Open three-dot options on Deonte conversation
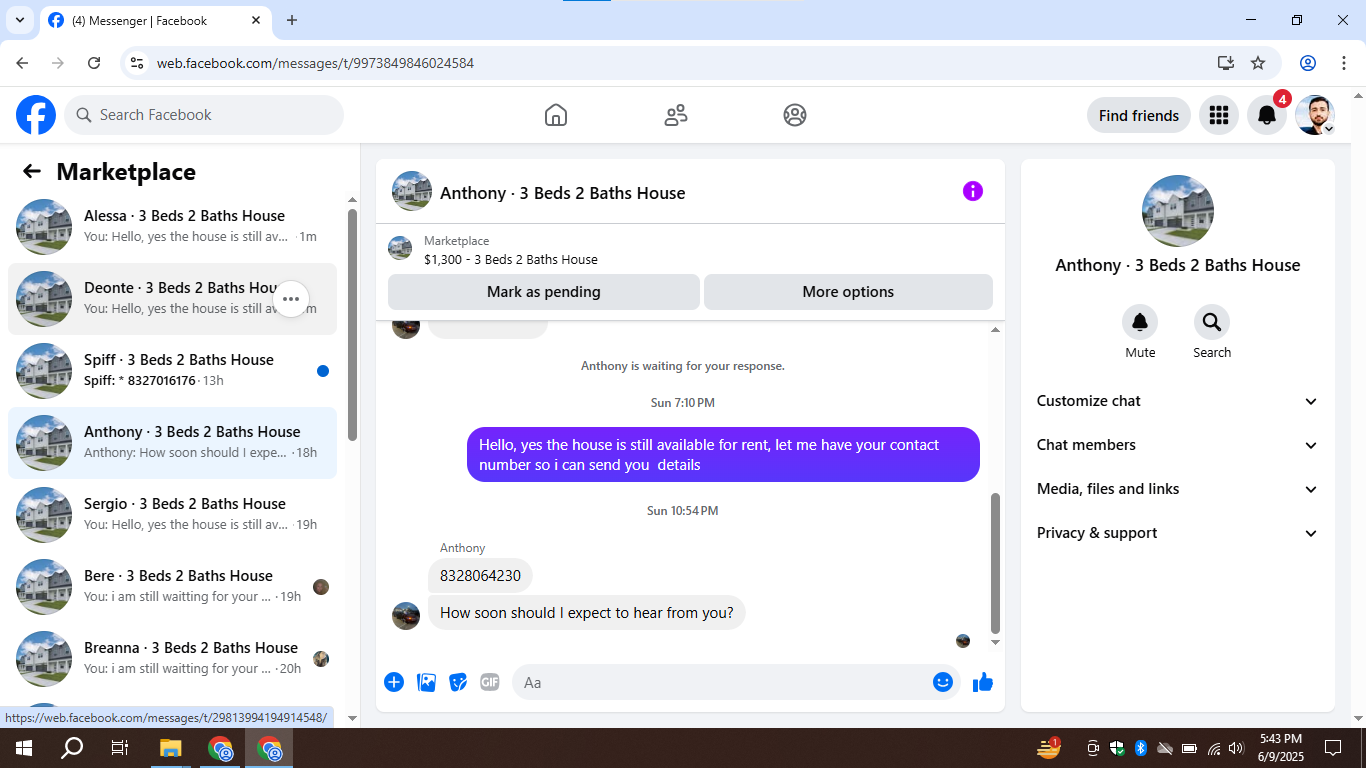 point(291,299)
